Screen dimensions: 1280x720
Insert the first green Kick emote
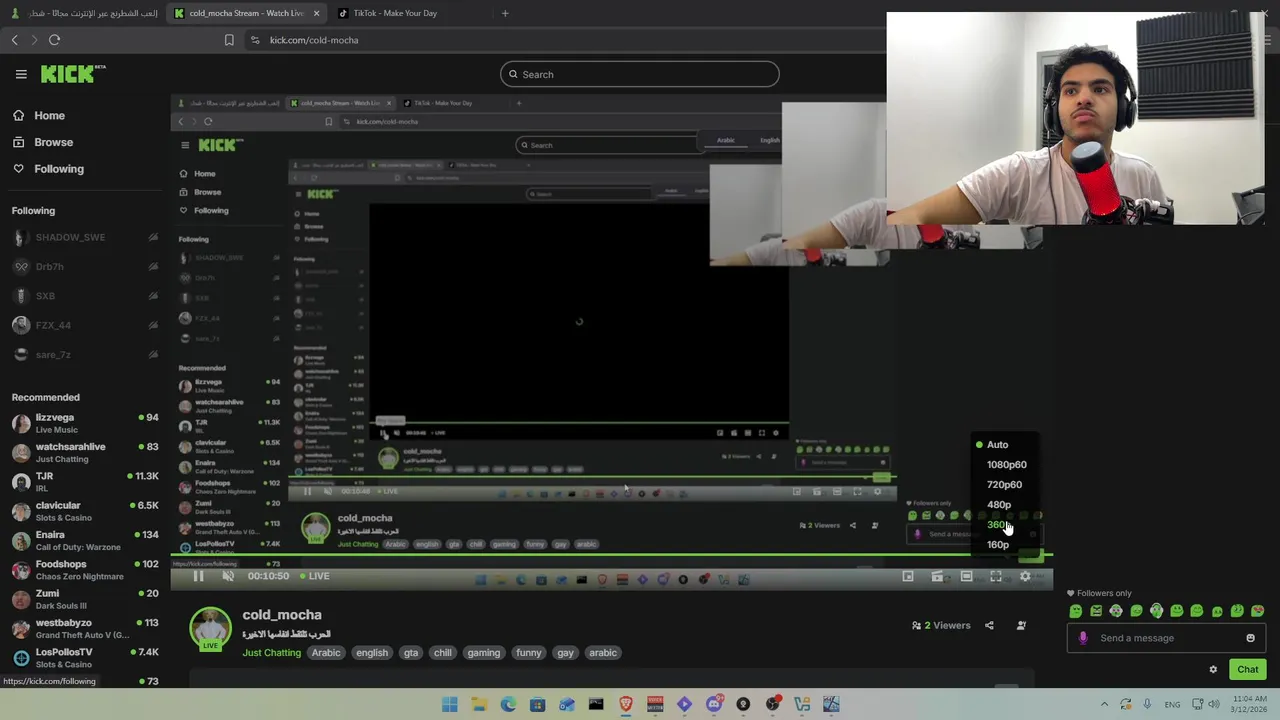pos(1076,611)
